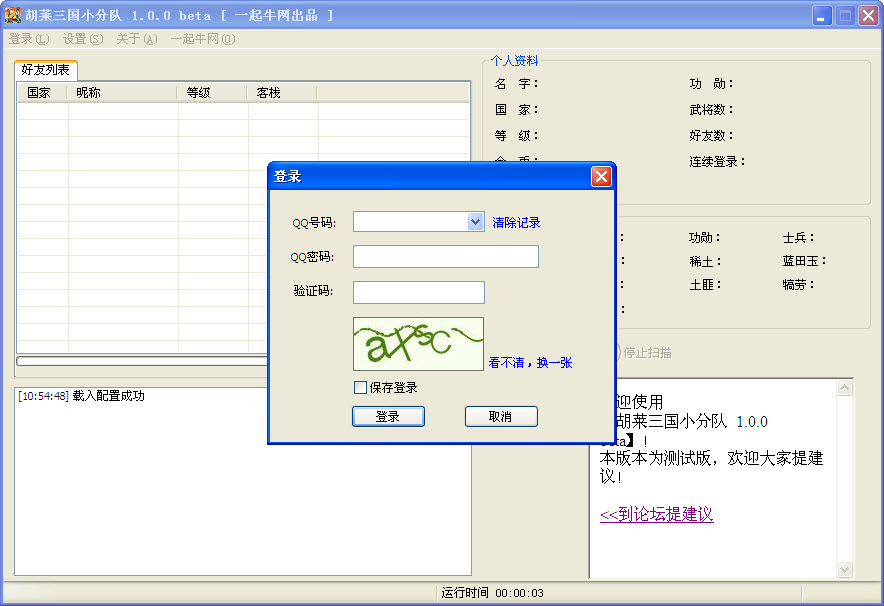The image size is (884, 606).
Task: Click the app icon in title bar
Action: pyautogui.click(x=12, y=15)
